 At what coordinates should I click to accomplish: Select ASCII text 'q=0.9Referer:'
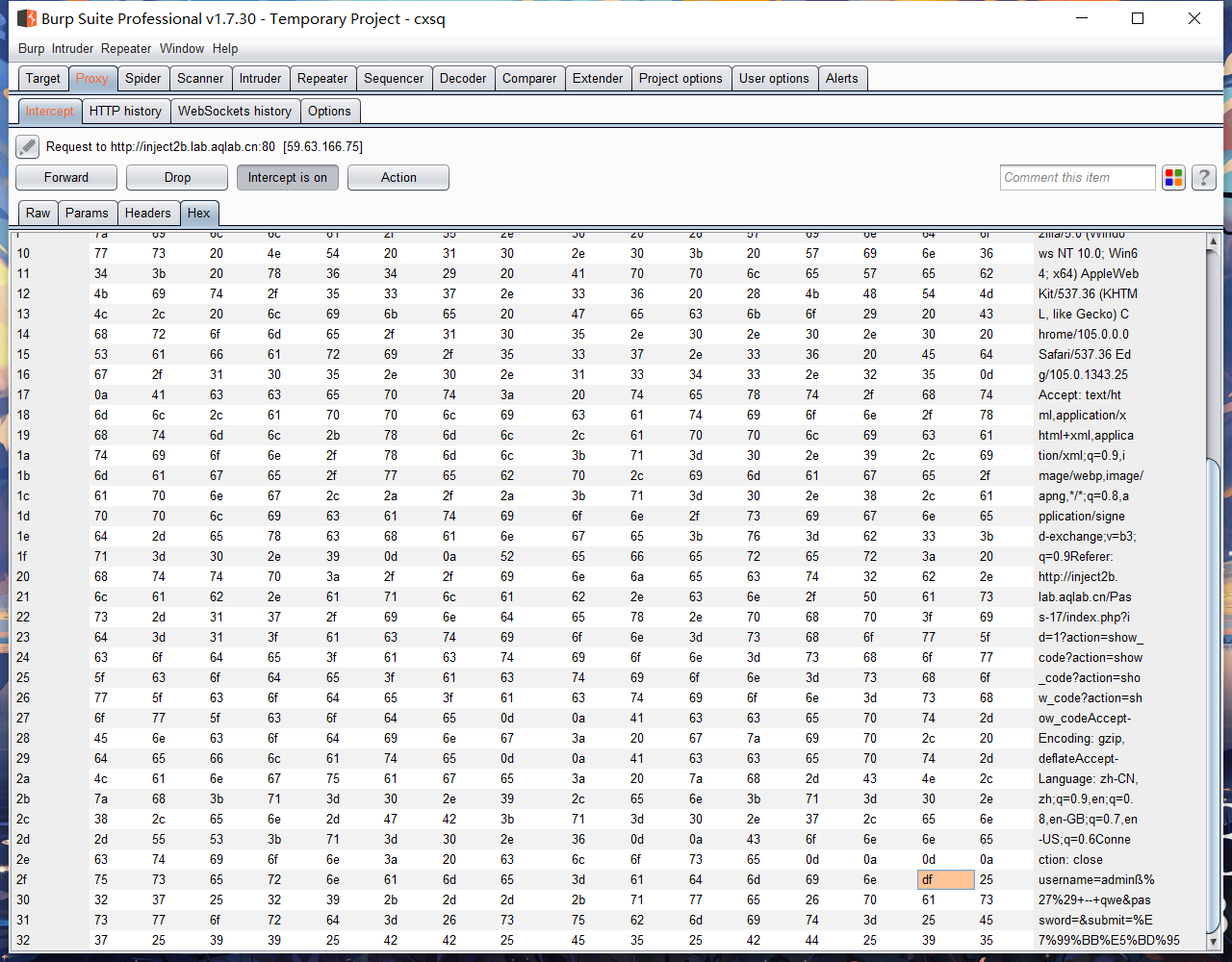coord(1075,556)
